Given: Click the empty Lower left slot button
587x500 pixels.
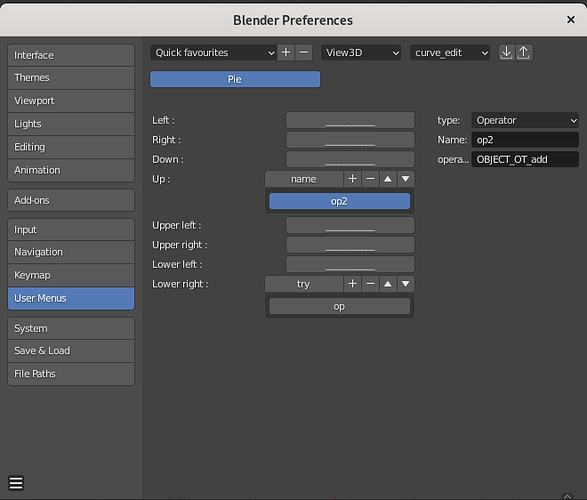Looking at the screenshot, I should click(350, 265).
